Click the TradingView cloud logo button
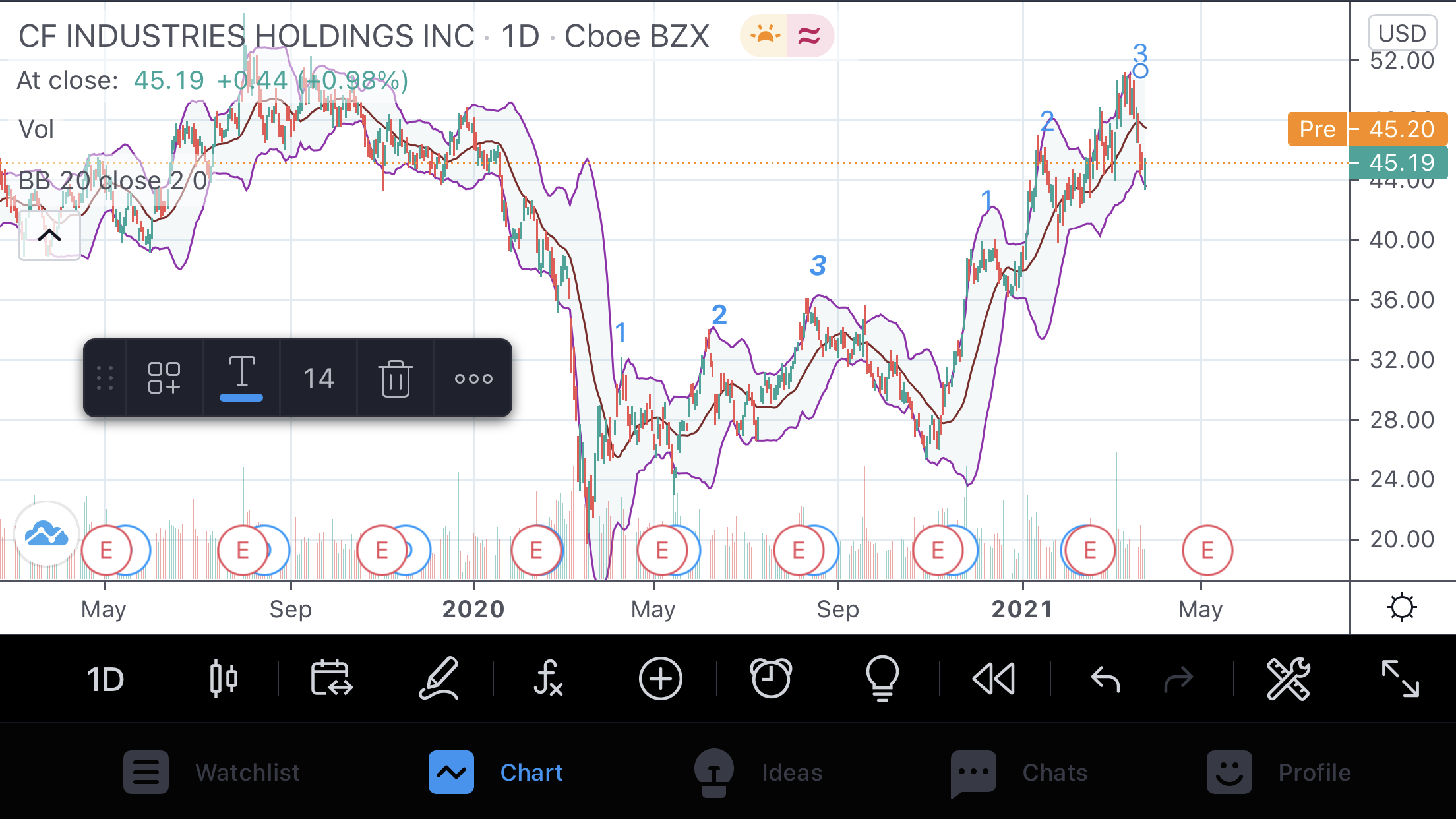Viewport: 1456px width, 819px height. click(46, 533)
